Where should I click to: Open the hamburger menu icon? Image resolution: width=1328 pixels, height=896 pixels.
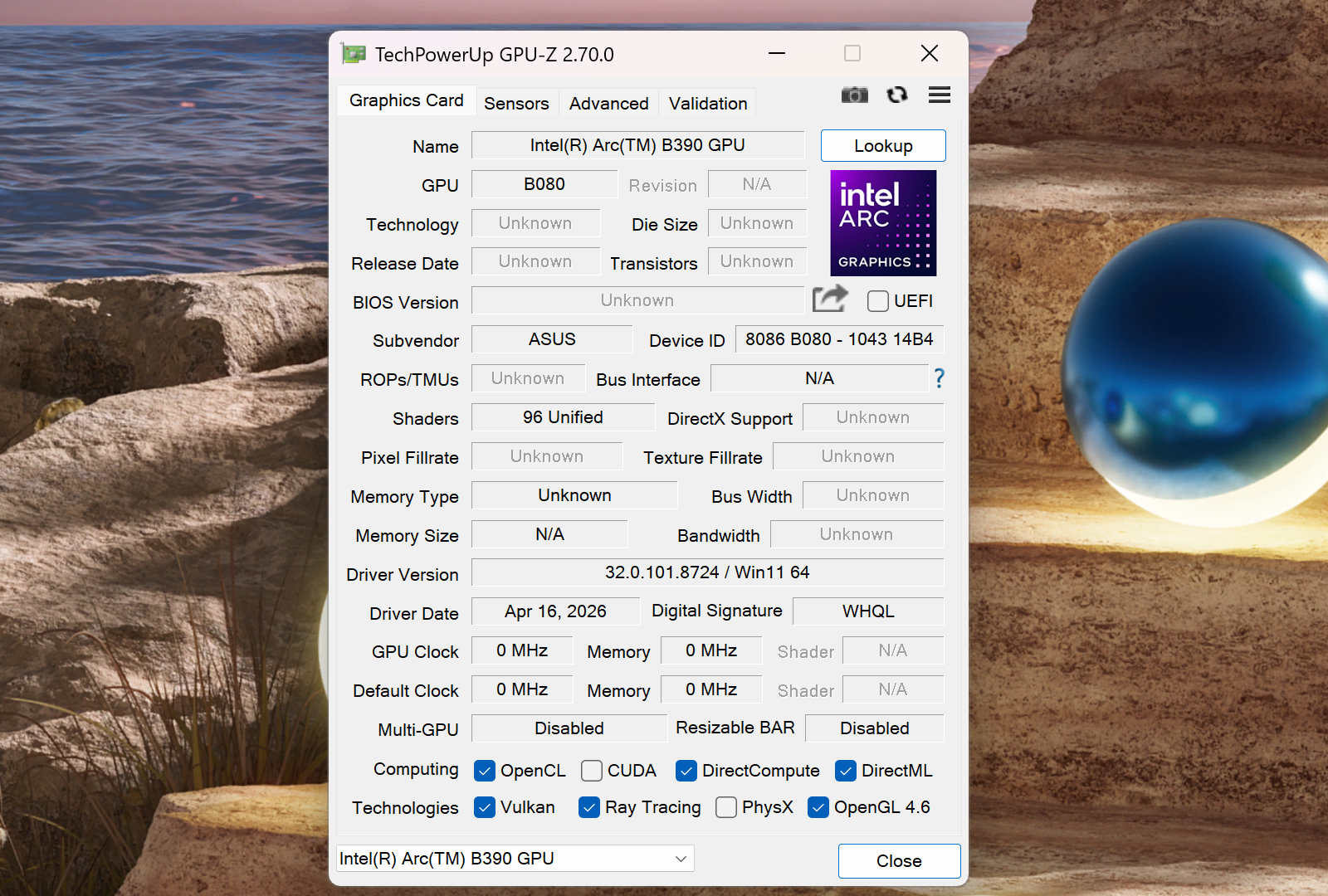coord(940,95)
